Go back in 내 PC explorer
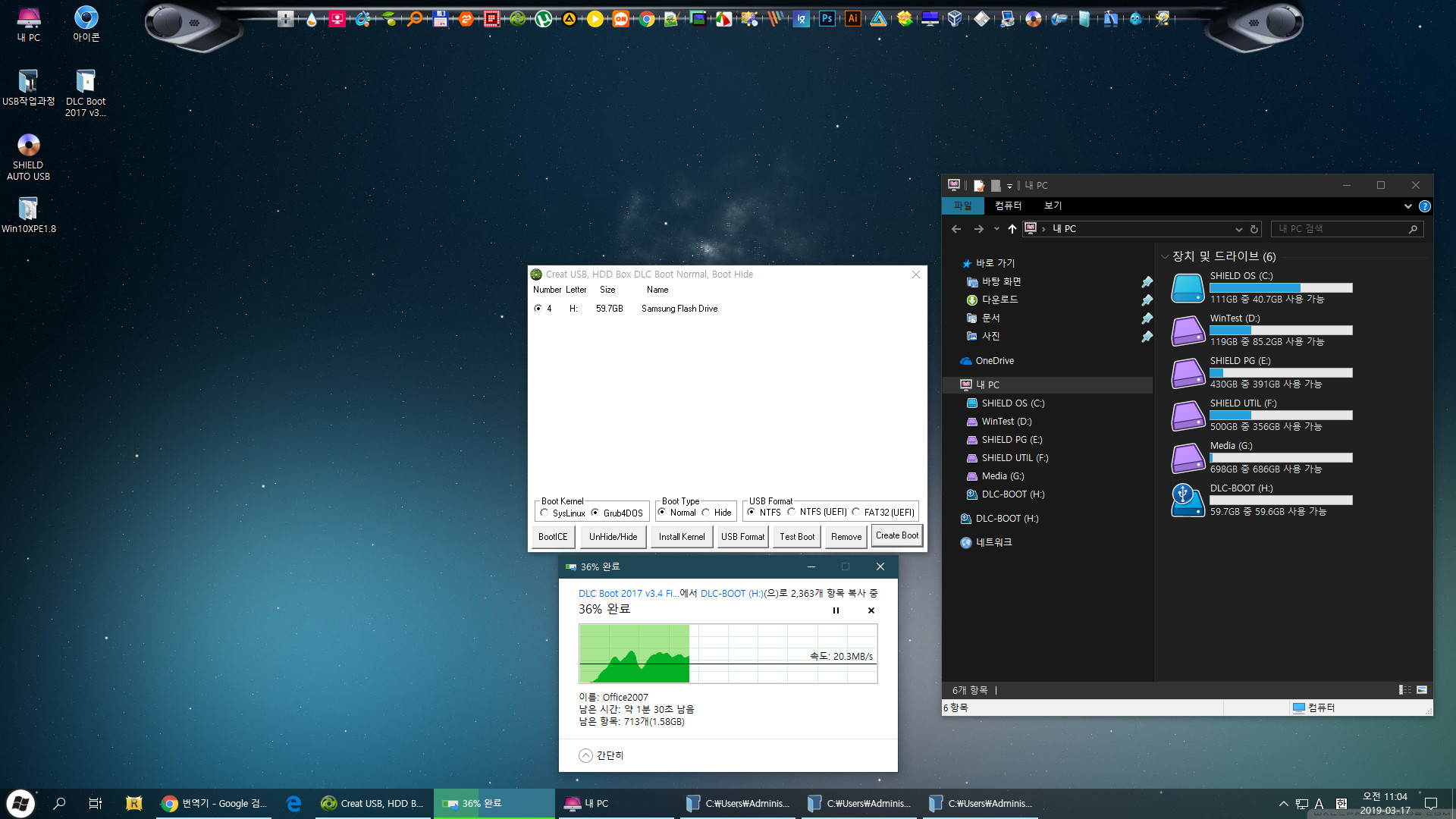 (956, 229)
